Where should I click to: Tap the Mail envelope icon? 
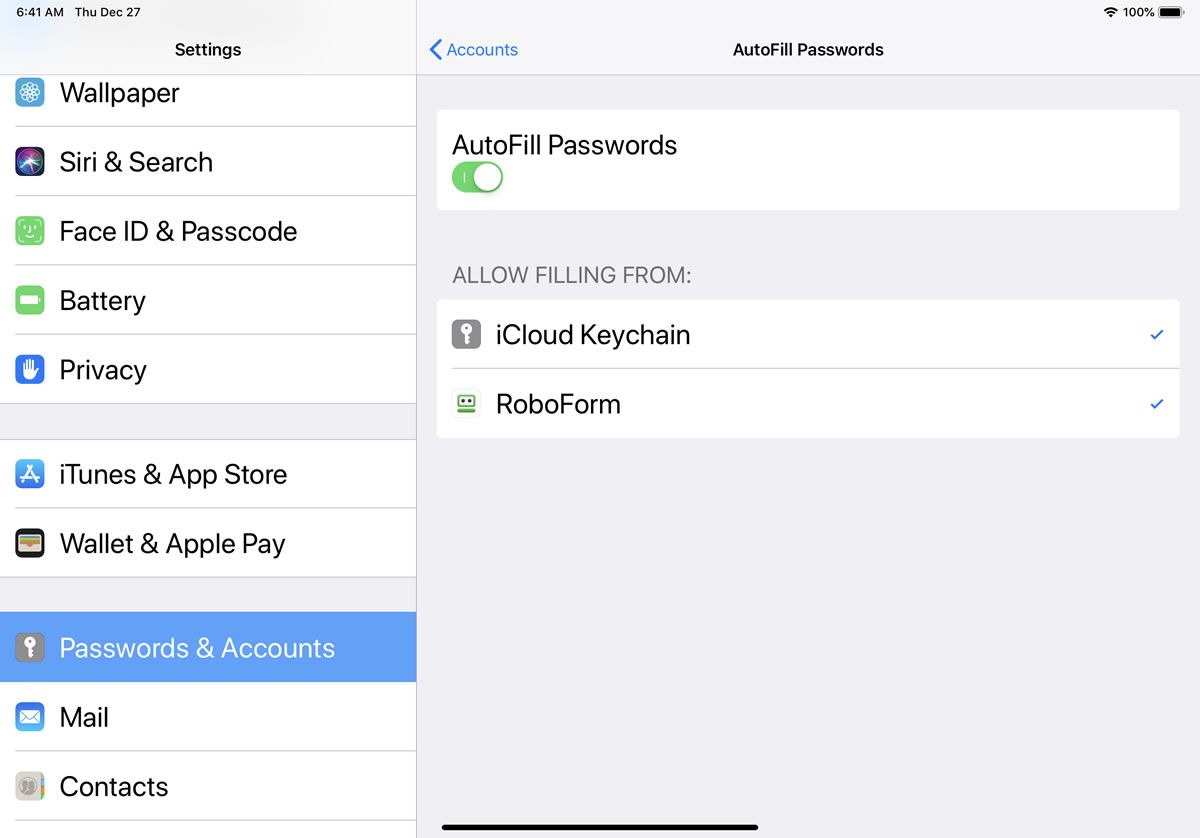tap(30, 717)
